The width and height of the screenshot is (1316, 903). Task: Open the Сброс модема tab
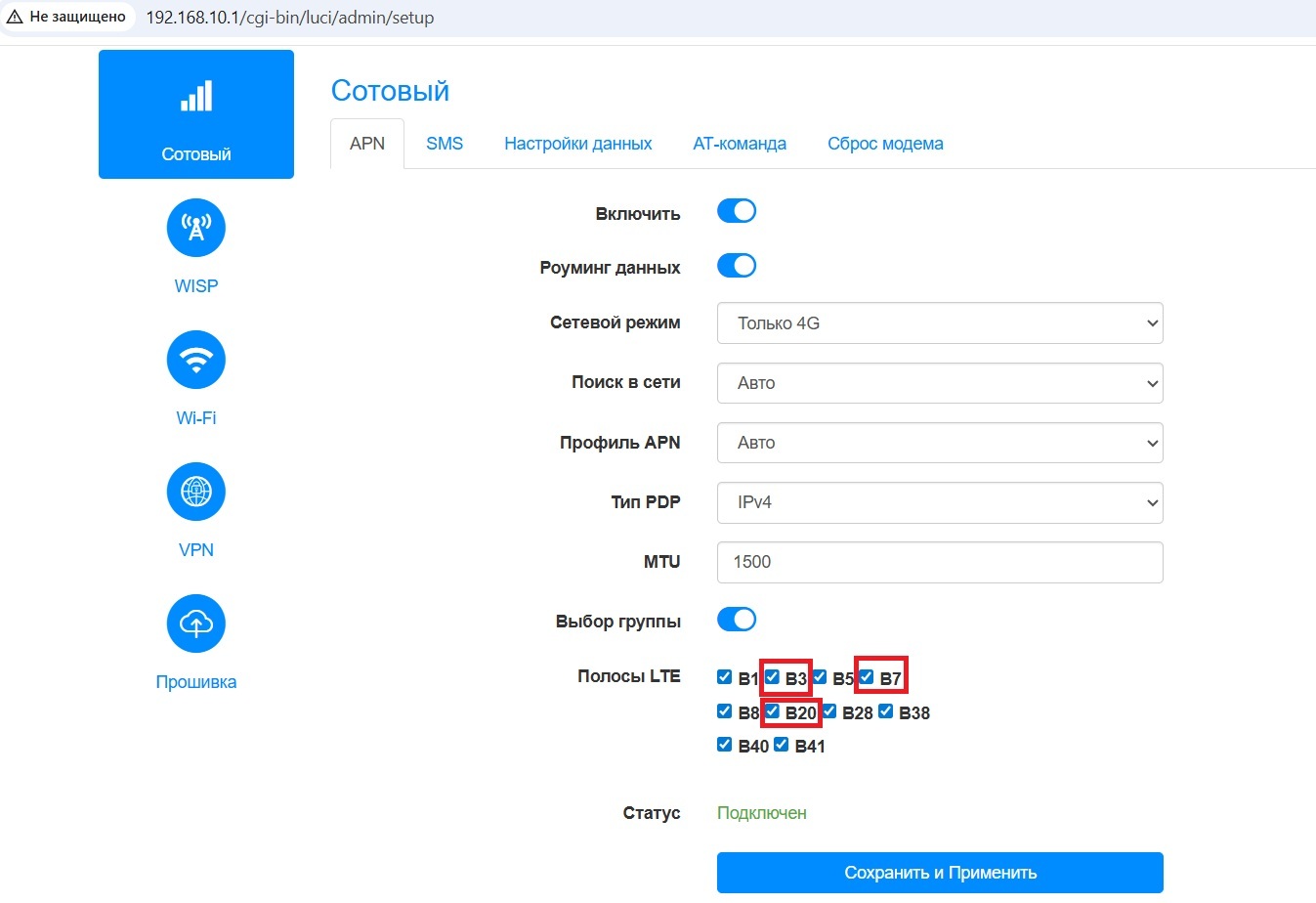(x=885, y=144)
